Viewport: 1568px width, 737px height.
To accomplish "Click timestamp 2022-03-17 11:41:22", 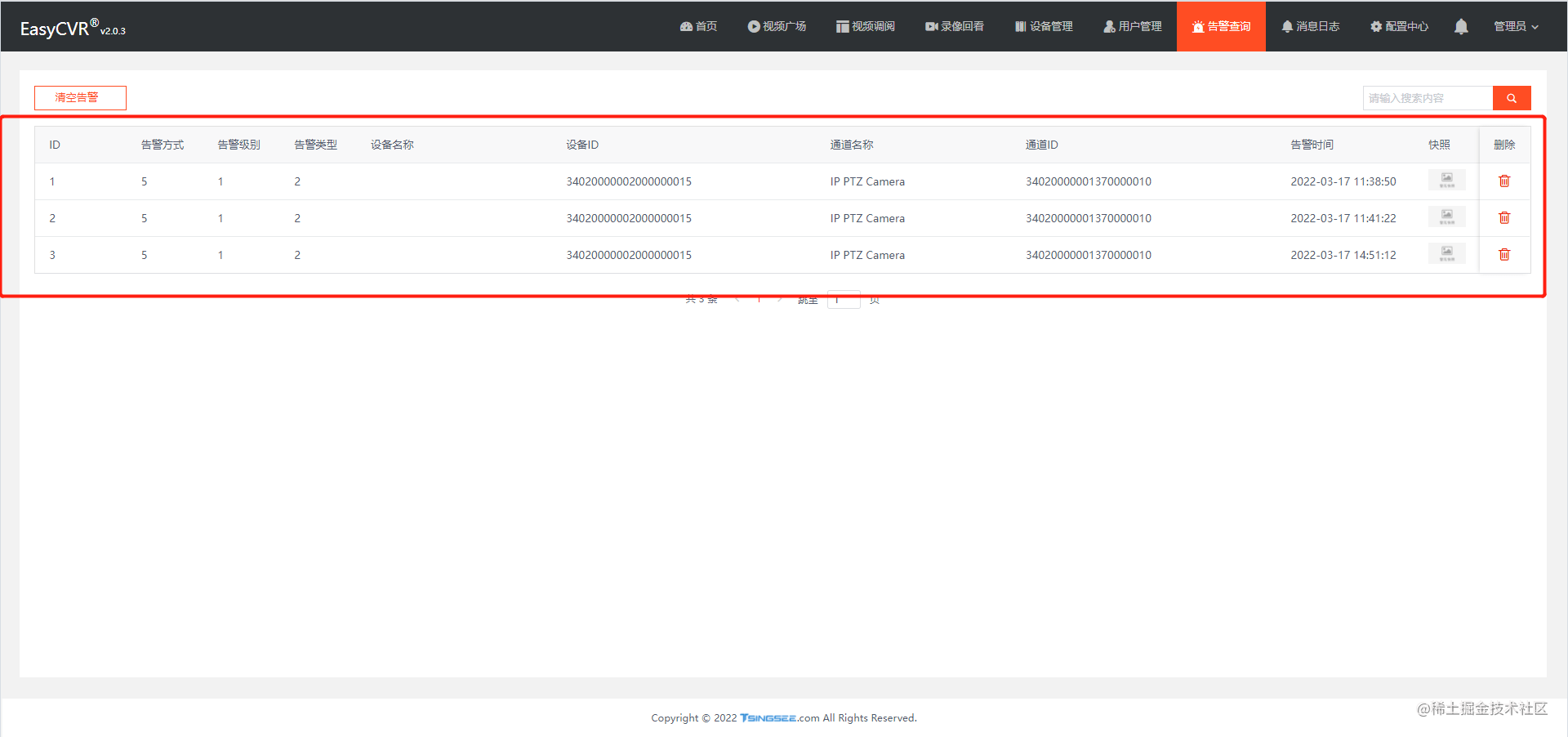I will coord(1343,218).
